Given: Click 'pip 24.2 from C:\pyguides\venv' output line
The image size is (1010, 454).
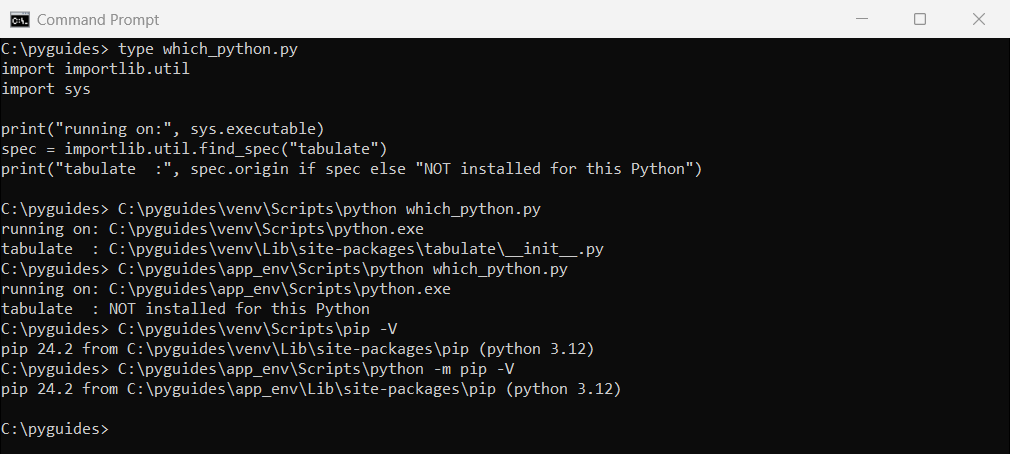Looking at the screenshot, I should (298, 348).
